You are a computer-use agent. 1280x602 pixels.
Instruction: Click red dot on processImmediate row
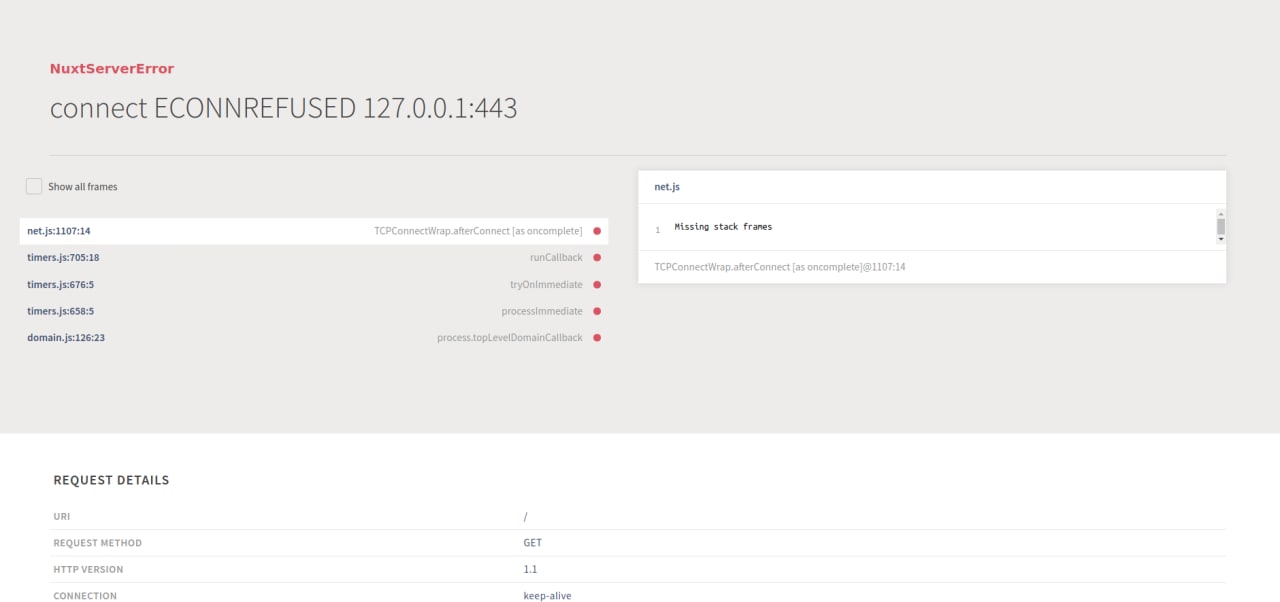tap(597, 311)
